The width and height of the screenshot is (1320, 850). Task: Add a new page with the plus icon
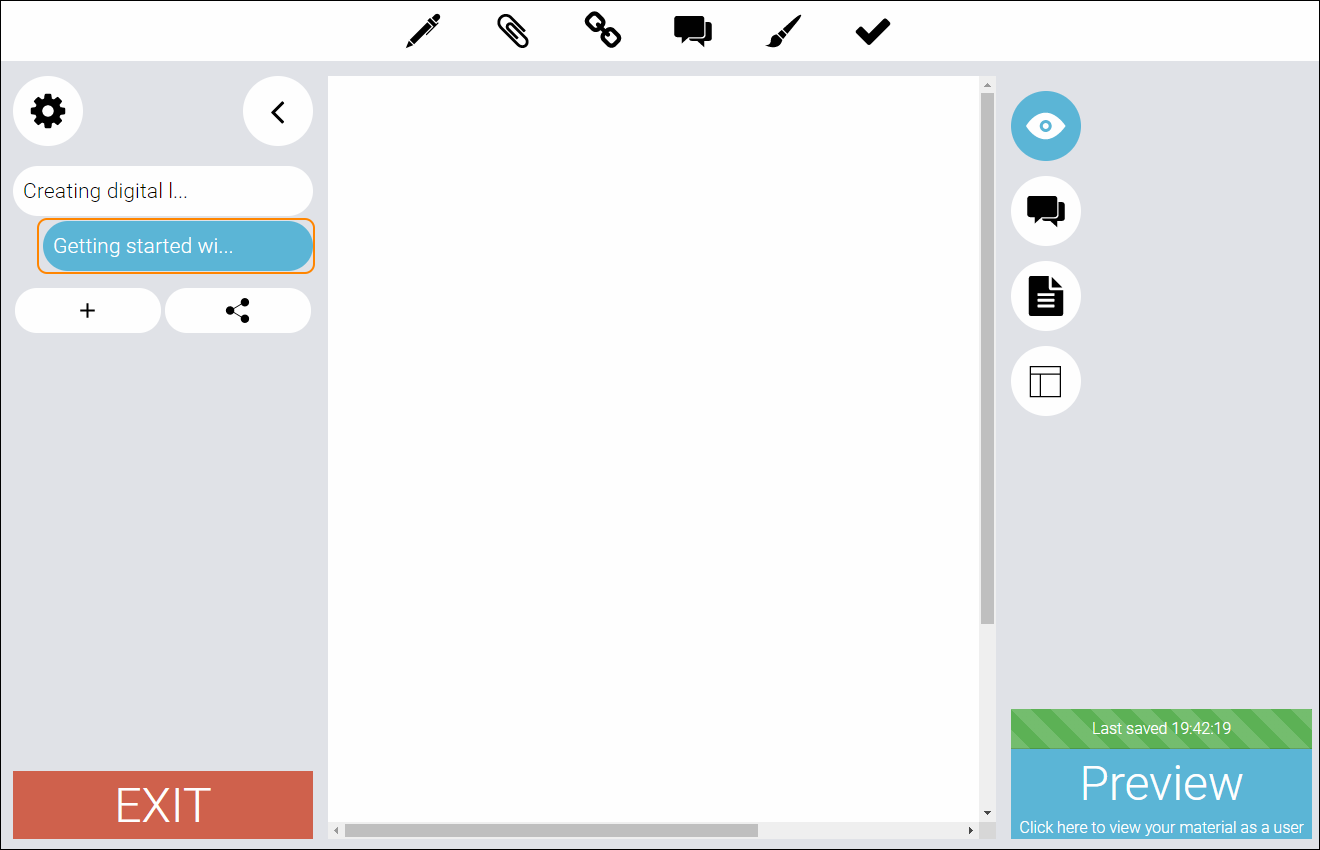coord(87,310)
